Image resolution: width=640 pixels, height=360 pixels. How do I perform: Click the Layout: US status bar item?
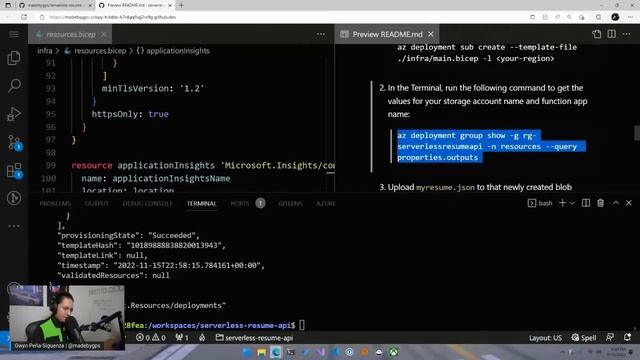point(545,338)
